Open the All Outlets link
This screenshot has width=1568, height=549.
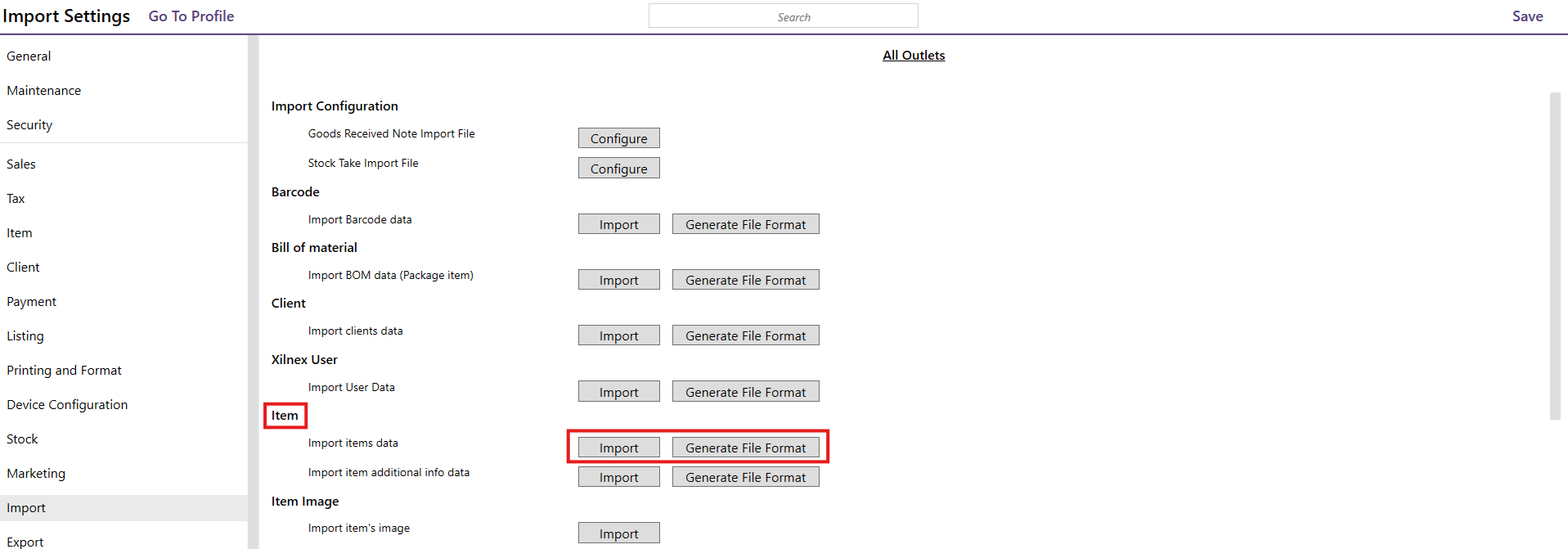pos(914,56)
